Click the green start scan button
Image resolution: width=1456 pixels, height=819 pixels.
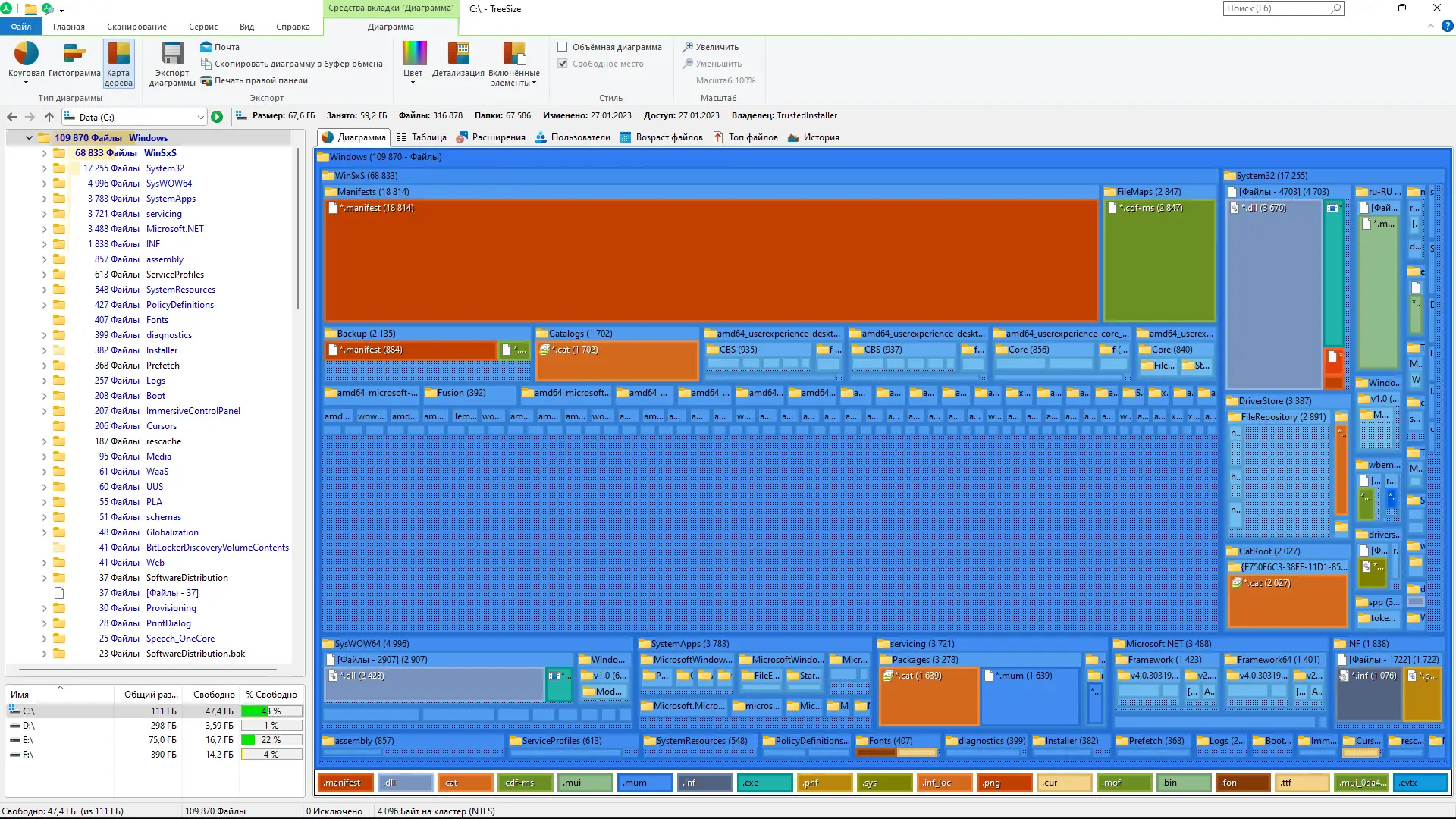[217, 117]
